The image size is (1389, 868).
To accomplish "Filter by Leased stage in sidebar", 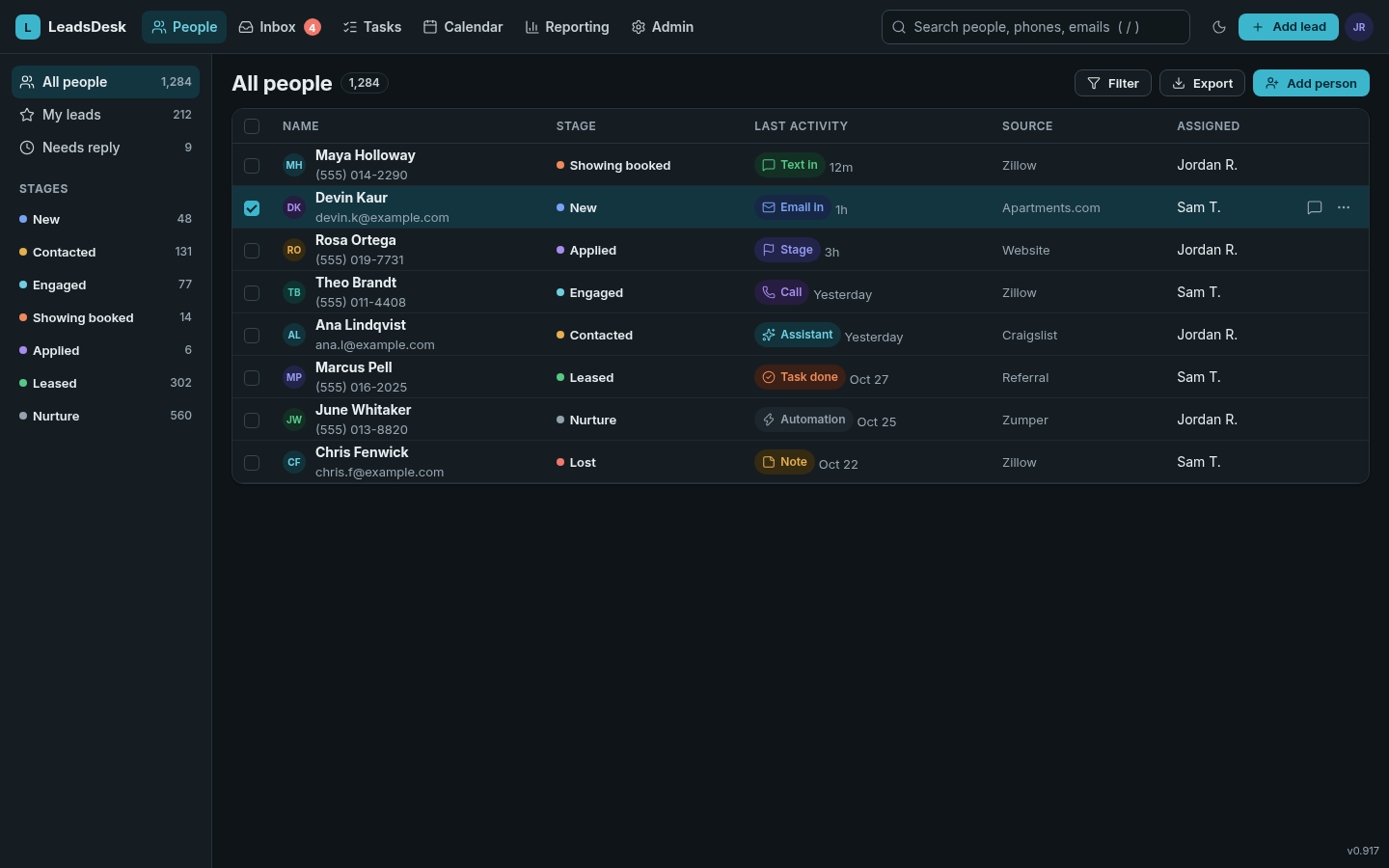I will (x=105, y=383).
